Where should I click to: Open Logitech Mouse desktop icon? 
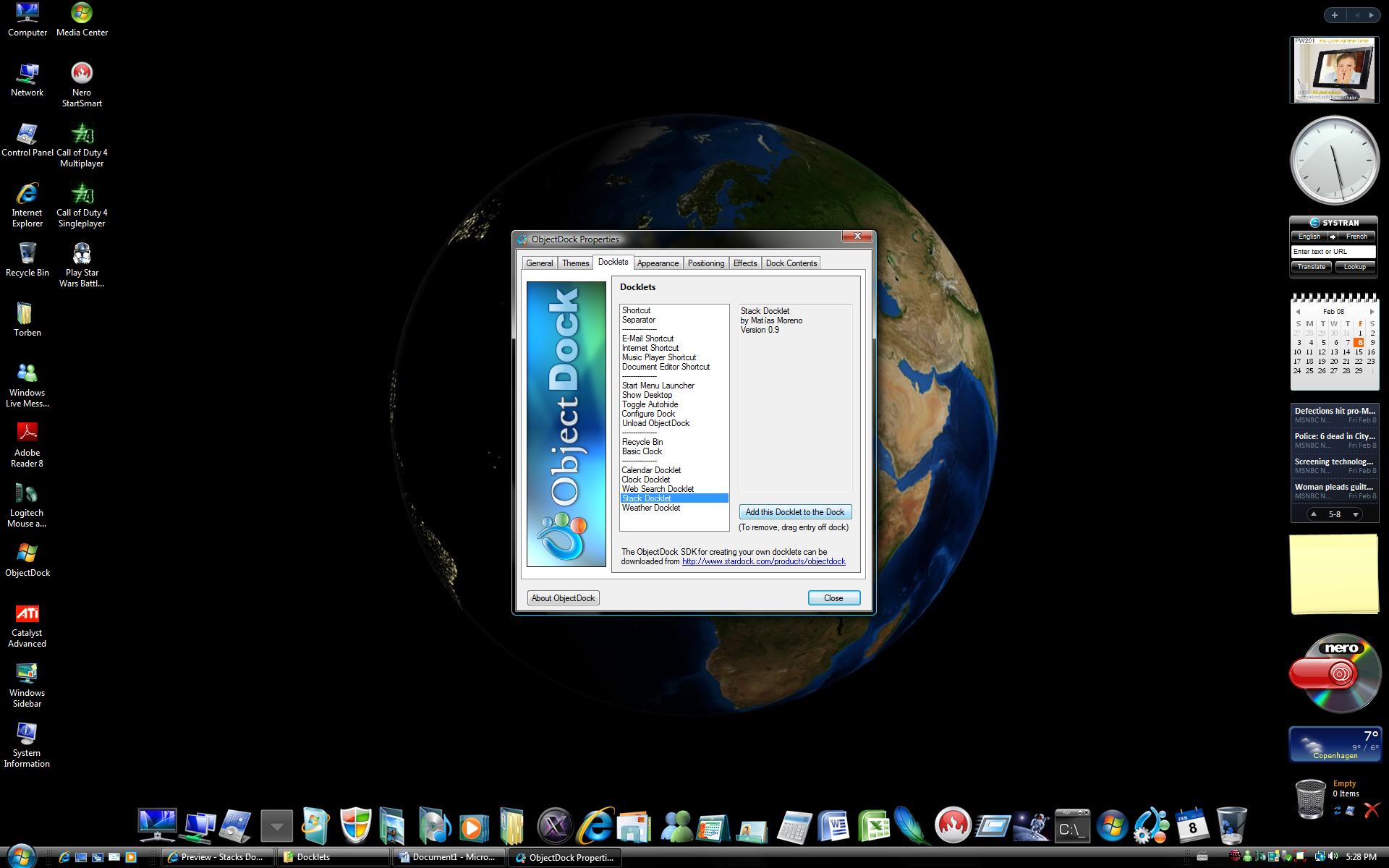(27, 505)
